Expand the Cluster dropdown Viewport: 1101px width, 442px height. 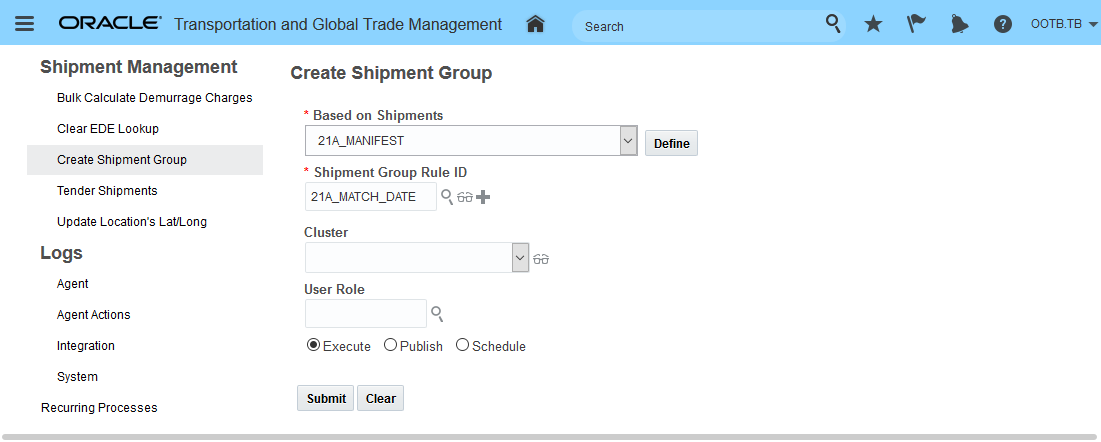[520, 258]
